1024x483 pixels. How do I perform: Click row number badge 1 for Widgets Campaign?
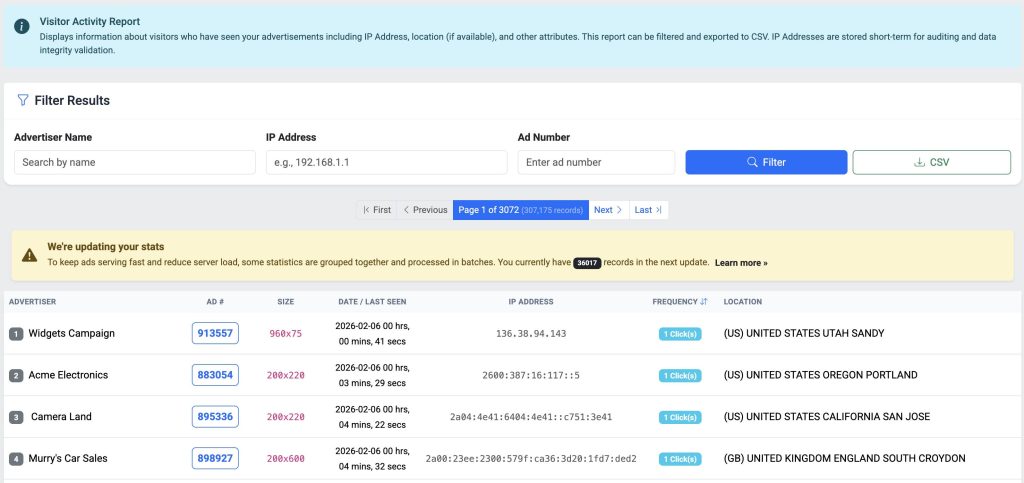[x=16, y=334]
